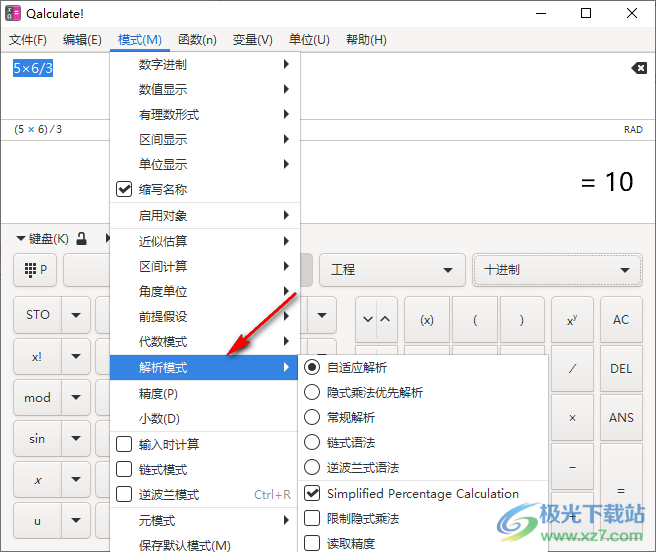
Task: Open the 变量(V) menu
Action: [252, 40]
